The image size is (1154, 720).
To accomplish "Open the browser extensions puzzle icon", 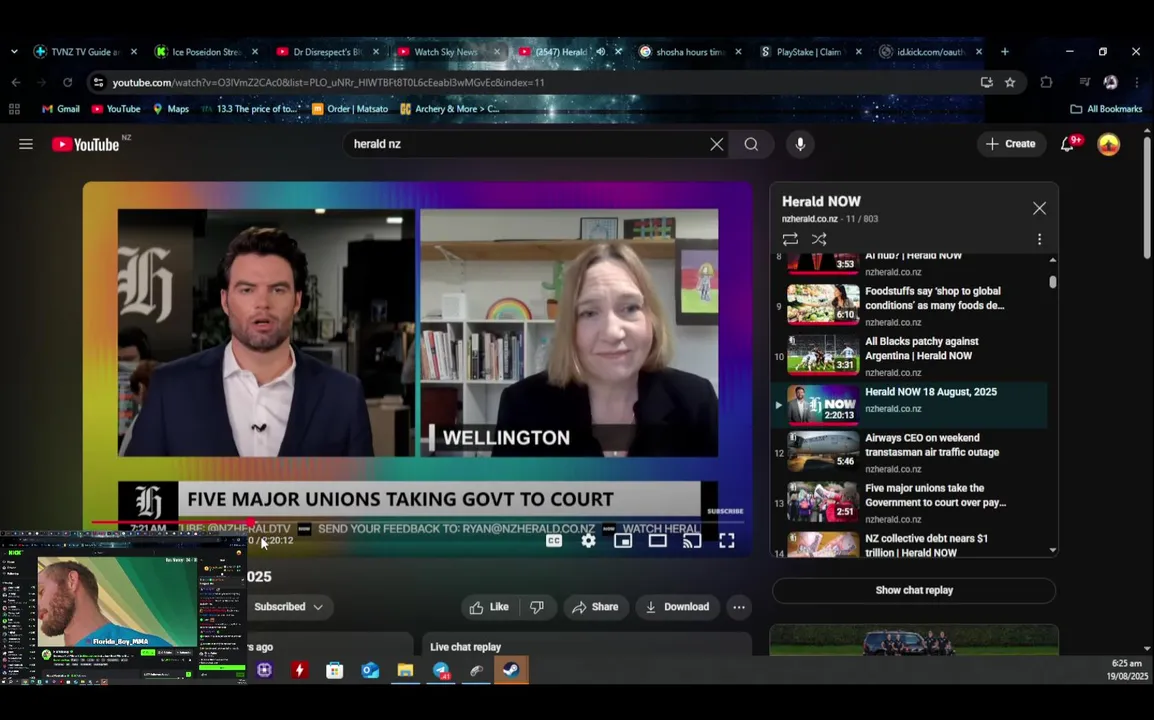I will pos(1046,82).
